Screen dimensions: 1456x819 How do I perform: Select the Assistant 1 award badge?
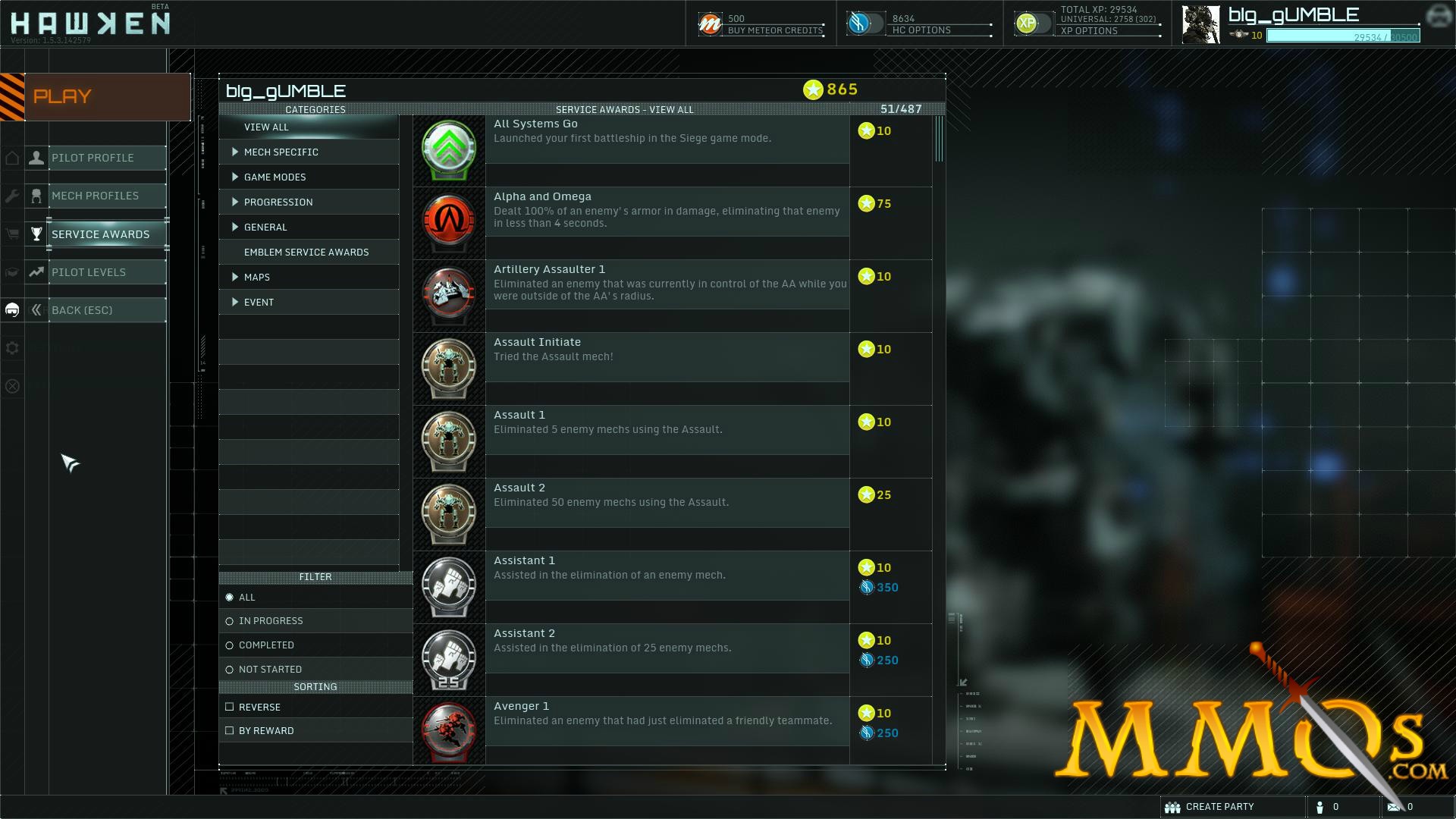449,586
